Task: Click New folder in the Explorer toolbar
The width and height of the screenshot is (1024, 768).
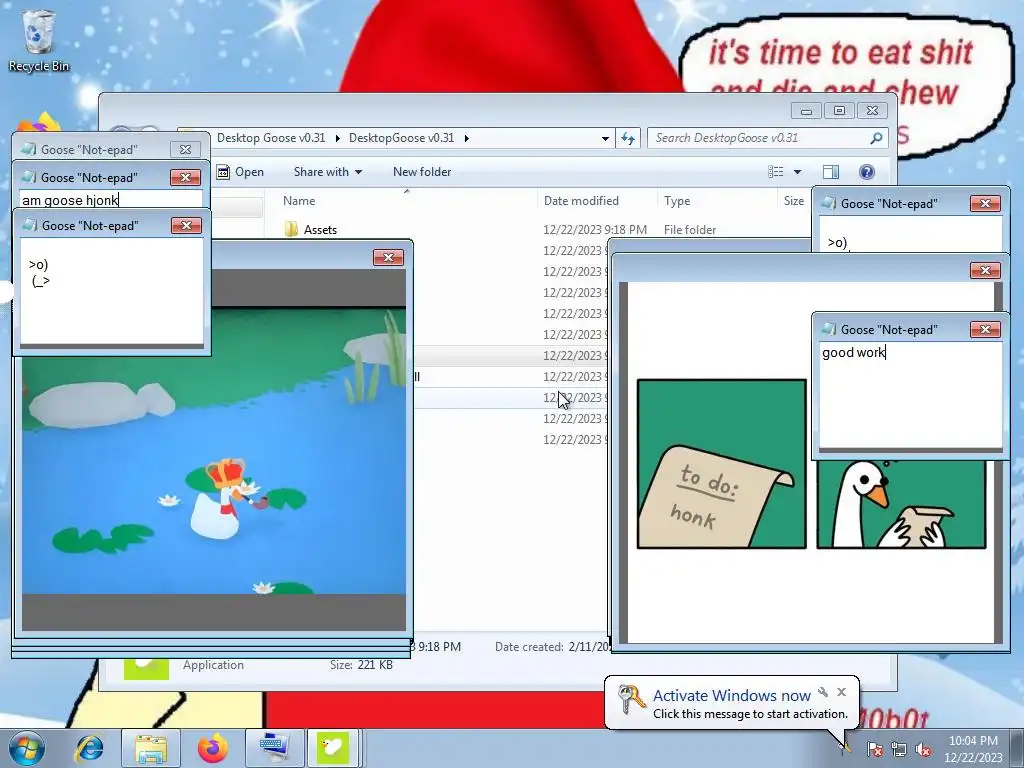Action: tap(422, 172)
